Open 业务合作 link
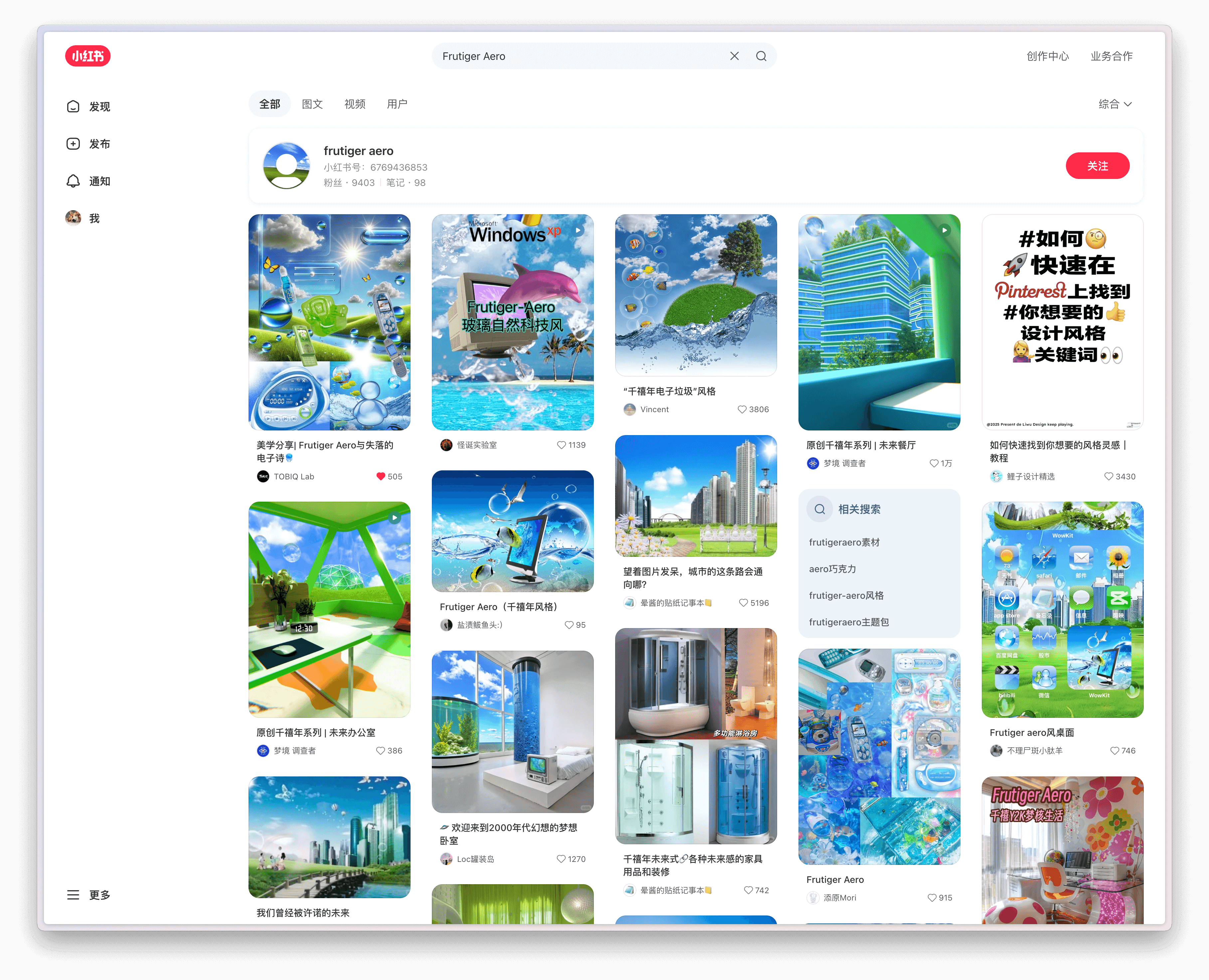1209x980 pixels. coord(1111,56)
